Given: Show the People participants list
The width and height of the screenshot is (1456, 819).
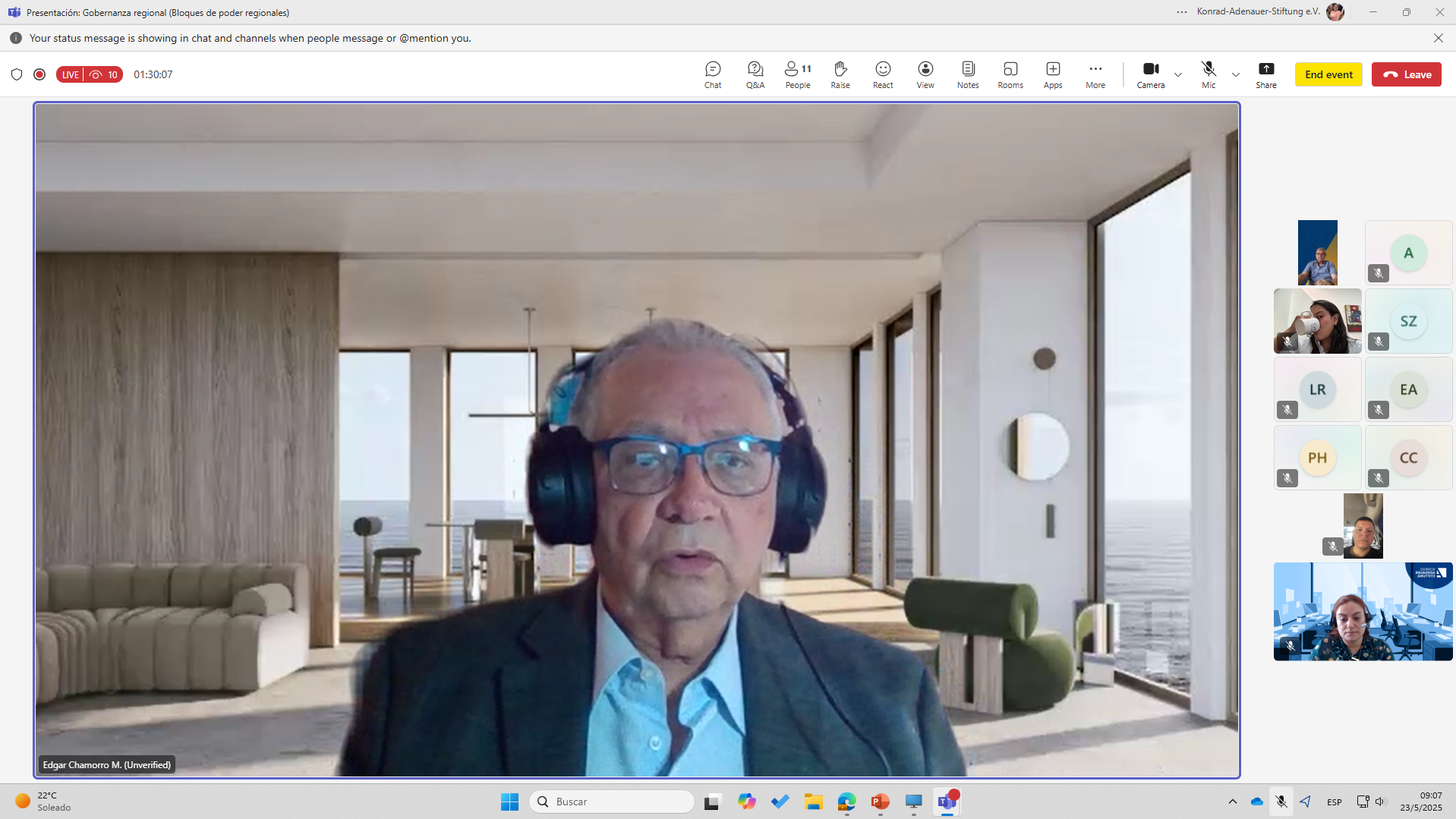Looking at the screenshot, I should (x=797, y=74).
